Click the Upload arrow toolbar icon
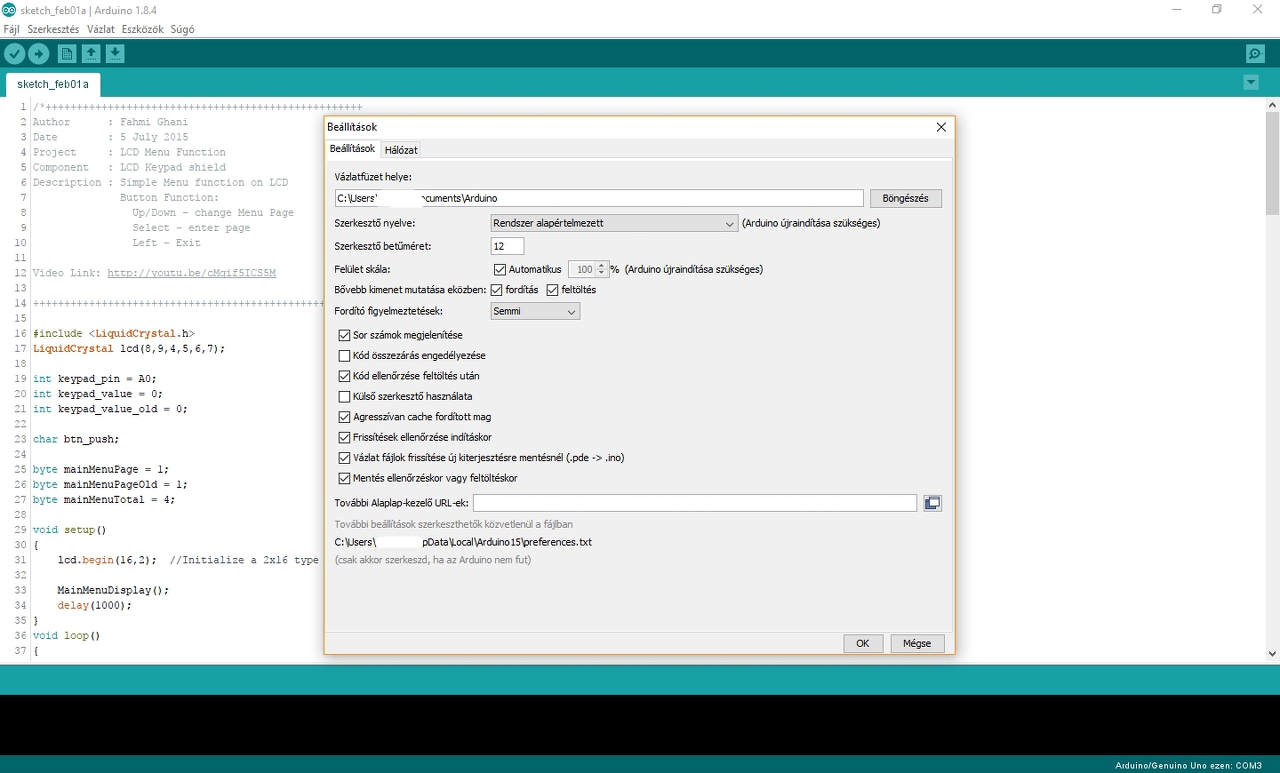Screen dimensions: 1280x773 click(x=39, y=54)
